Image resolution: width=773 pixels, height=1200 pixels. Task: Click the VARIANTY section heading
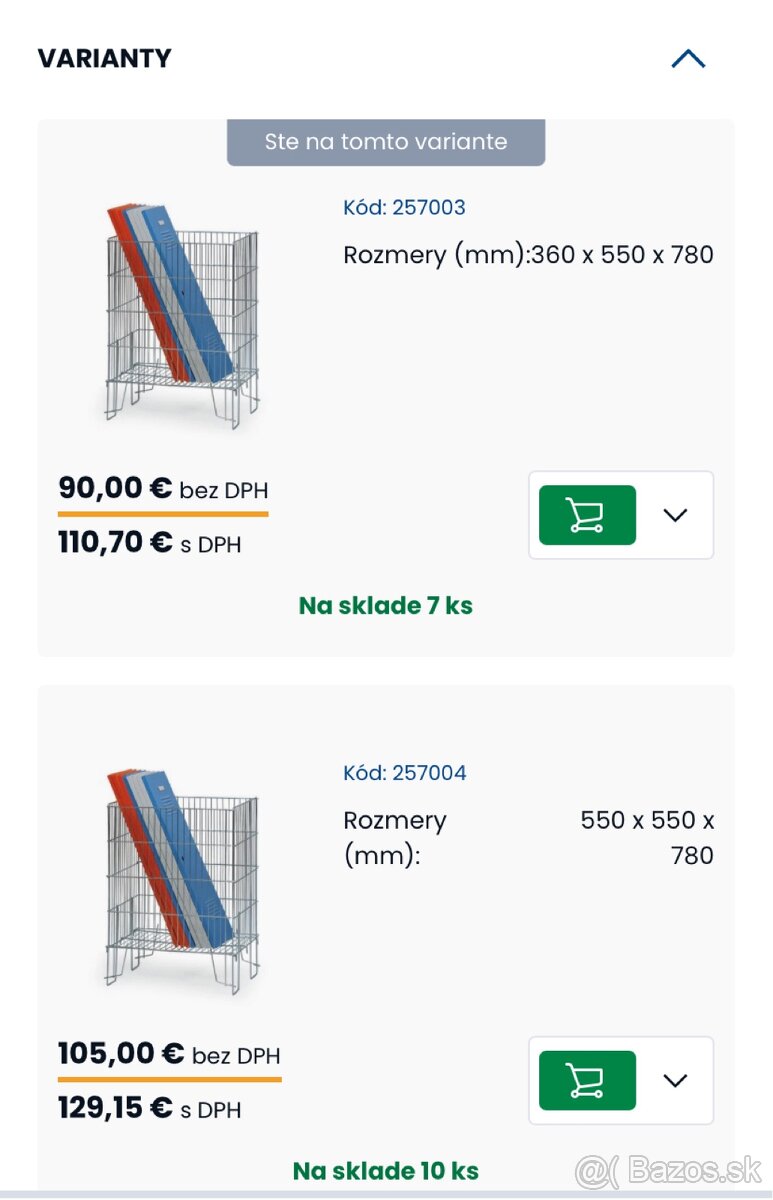click(105, 59)
